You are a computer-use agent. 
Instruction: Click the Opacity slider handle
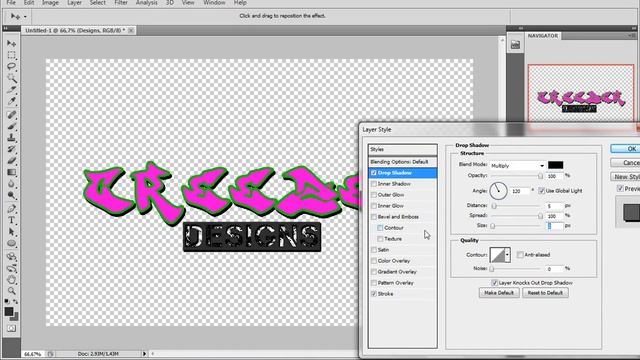click(540, 176)
